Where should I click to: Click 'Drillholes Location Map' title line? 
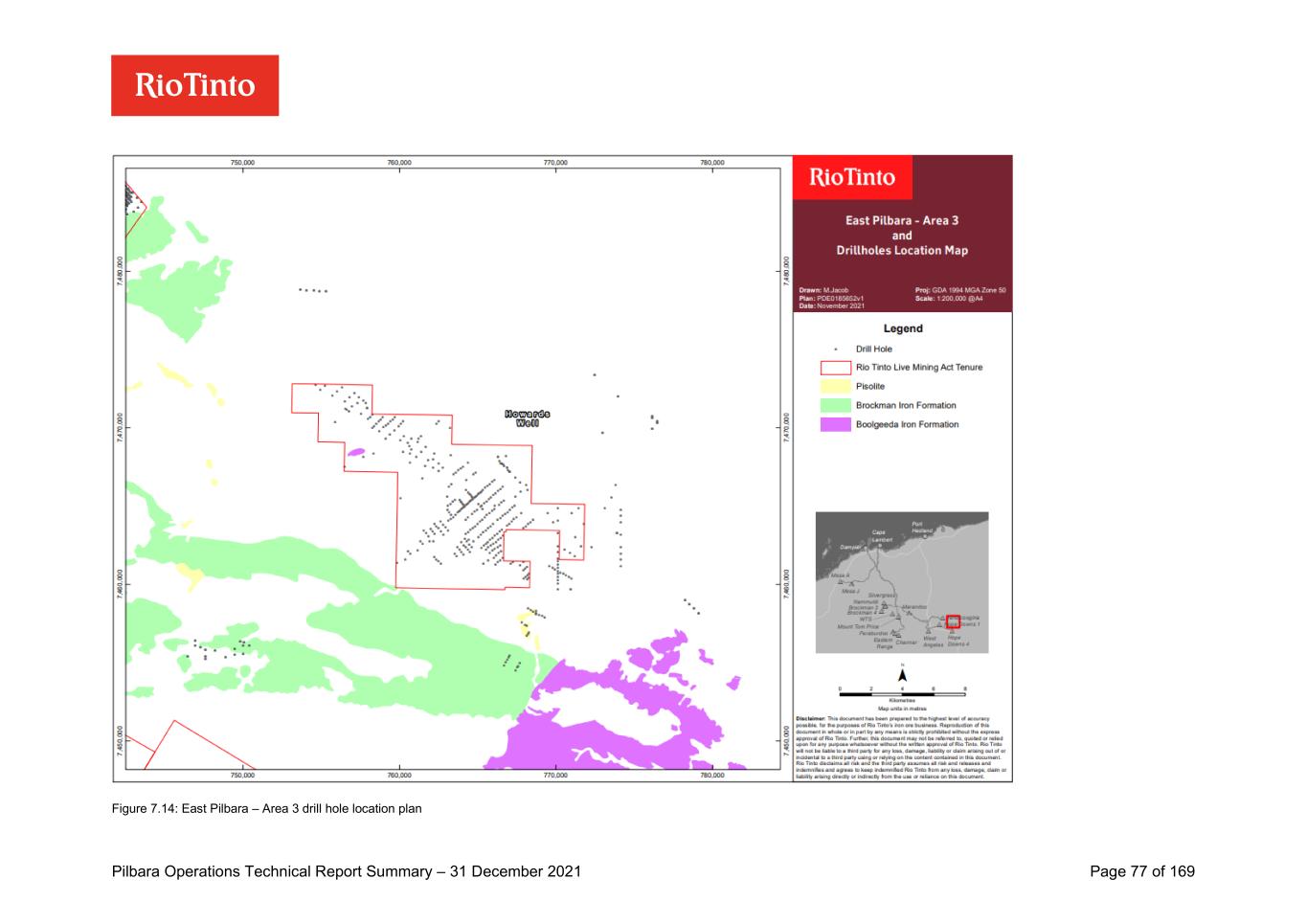[x=902, y=251]
